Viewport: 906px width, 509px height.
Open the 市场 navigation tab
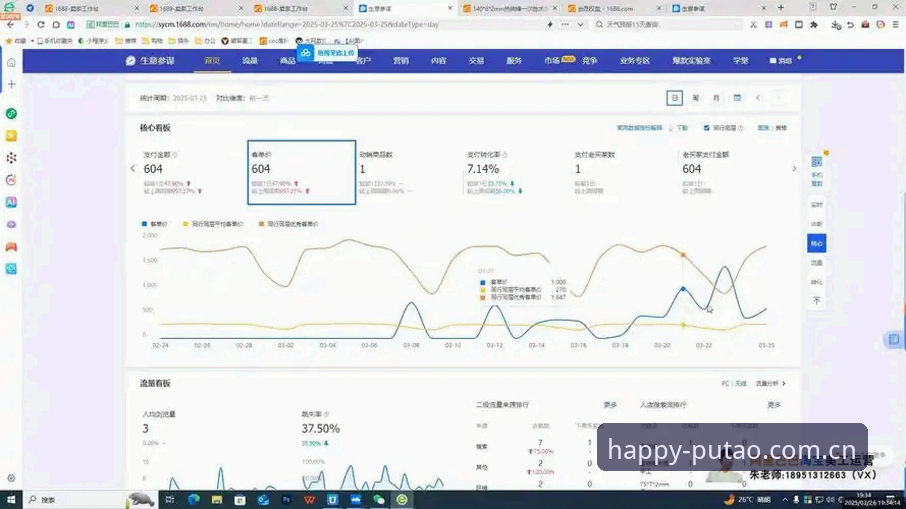pyautogui.click(x=552, y=61)
